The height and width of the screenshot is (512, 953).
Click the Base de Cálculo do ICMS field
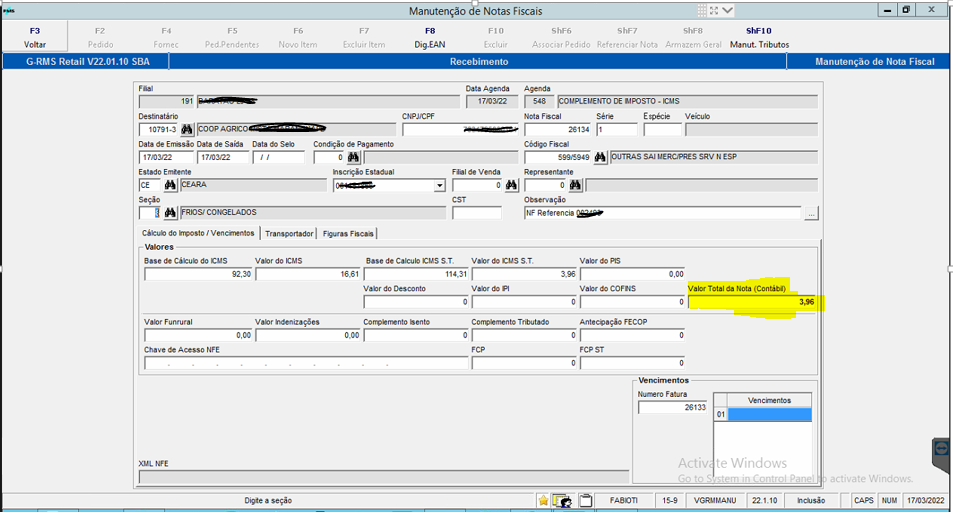point(198,274)
